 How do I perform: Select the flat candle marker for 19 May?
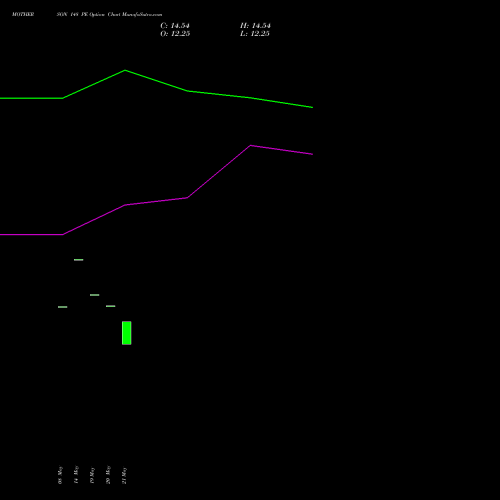pyautogui.click(x=95, y=295)
